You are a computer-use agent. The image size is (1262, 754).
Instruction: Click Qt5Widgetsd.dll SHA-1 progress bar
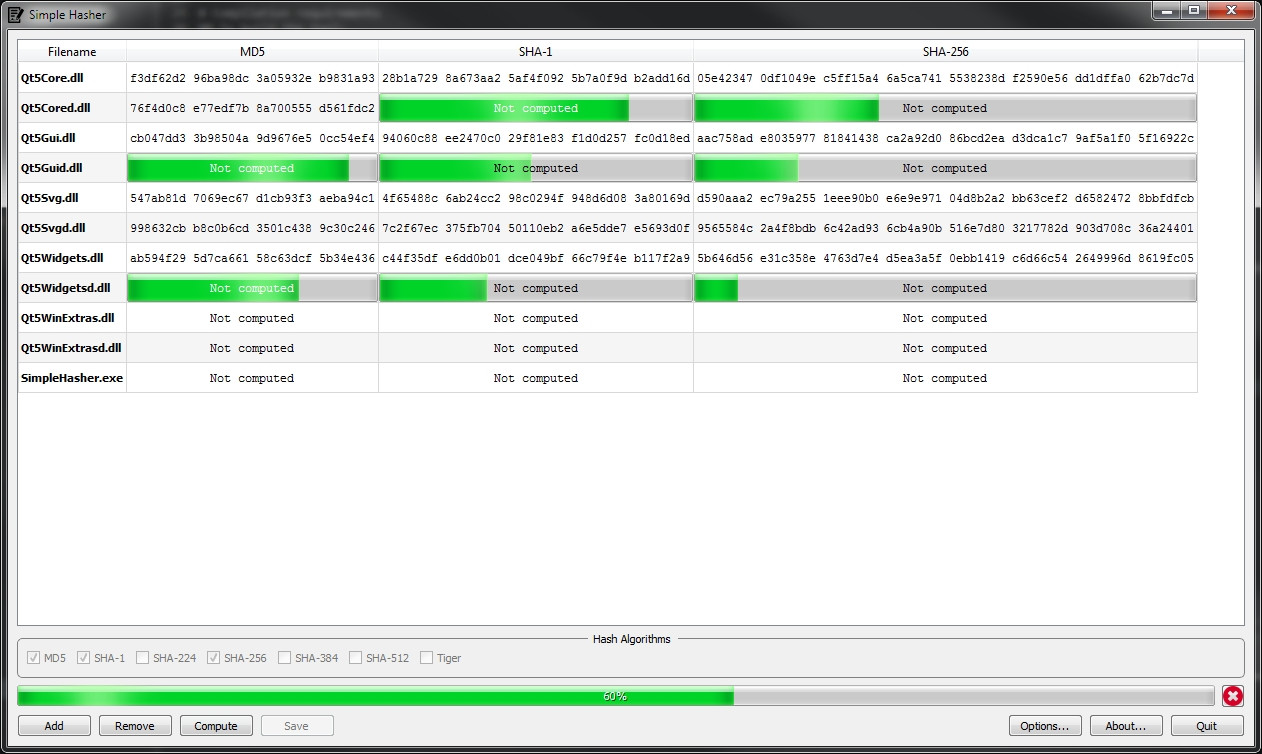coord(536,288)
